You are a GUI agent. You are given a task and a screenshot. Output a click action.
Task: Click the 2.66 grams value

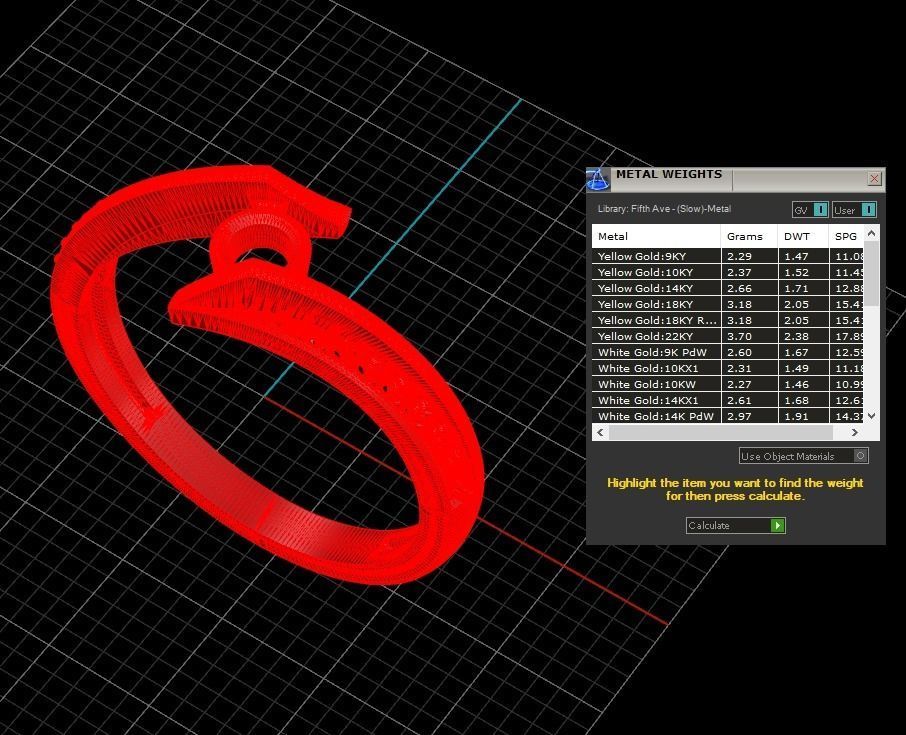pos(739,288)
